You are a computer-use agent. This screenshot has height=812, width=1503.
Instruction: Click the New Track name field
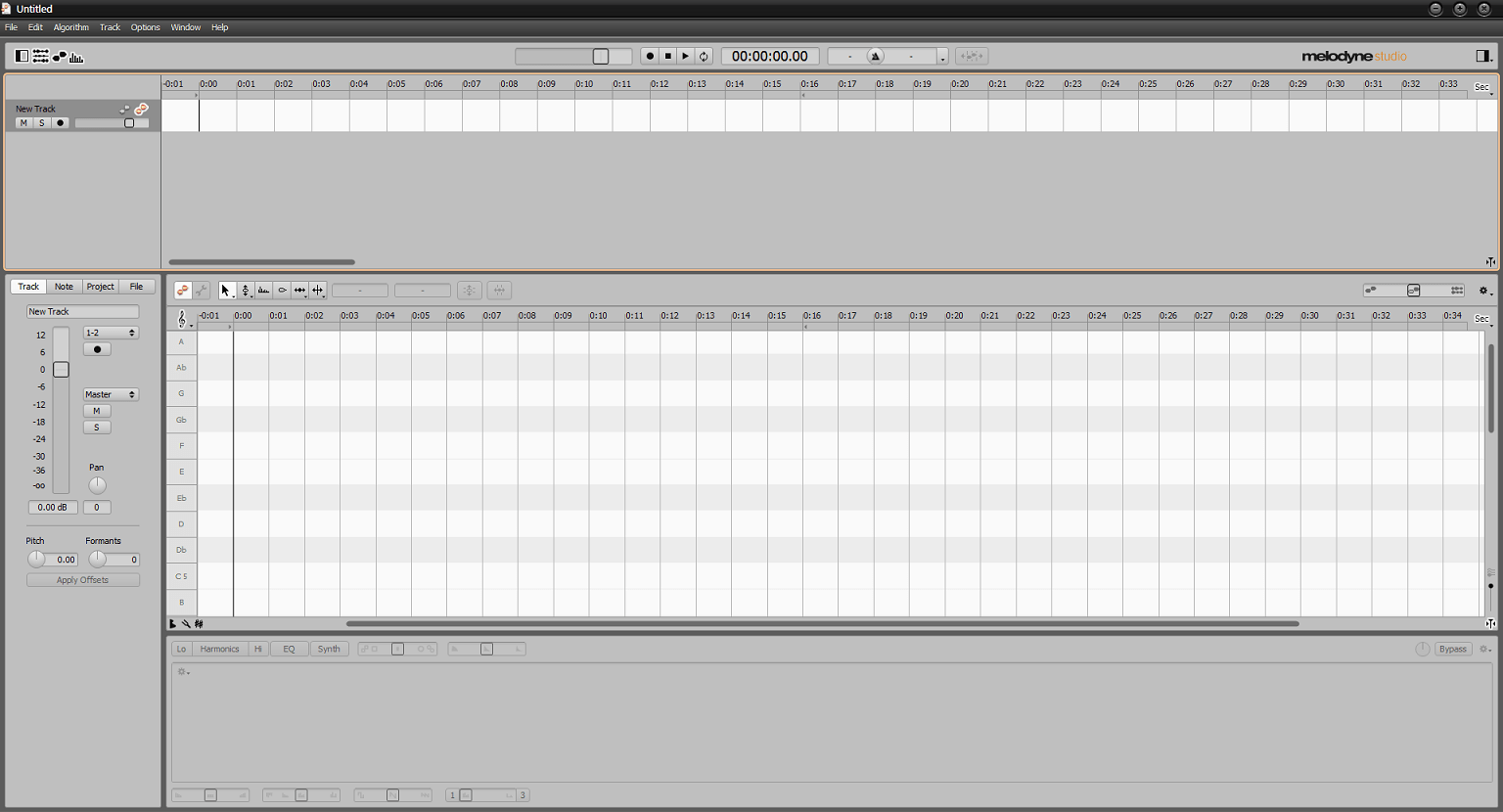coord(83,311)
